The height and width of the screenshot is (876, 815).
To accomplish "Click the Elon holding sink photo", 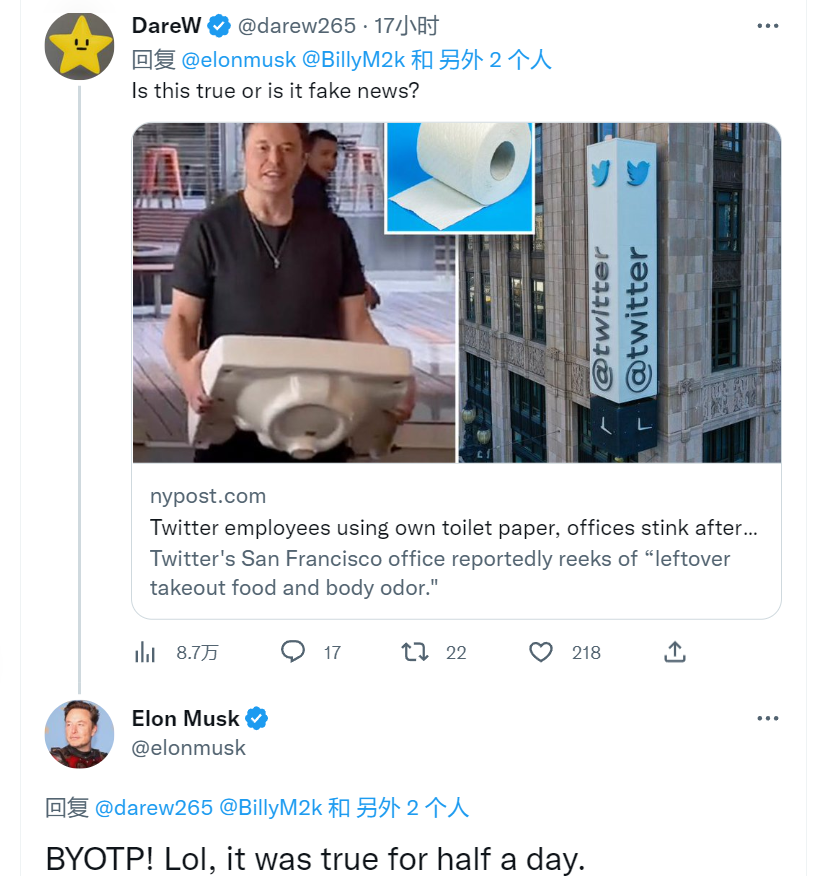I will pyautogui.click(x=293, y=292).
